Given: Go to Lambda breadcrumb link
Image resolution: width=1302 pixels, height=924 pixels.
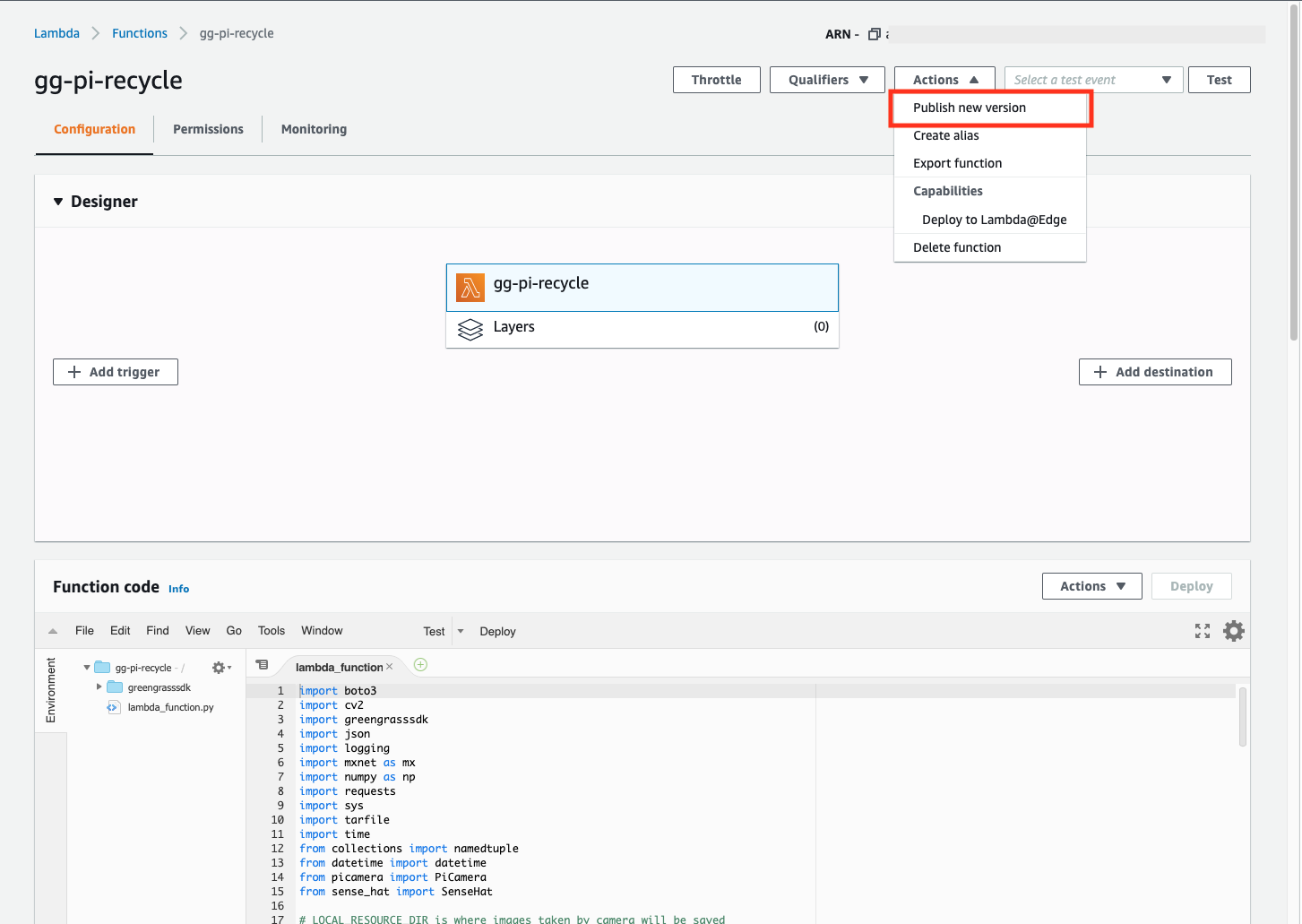Looking at the screenshot, I should click(56, 33).
